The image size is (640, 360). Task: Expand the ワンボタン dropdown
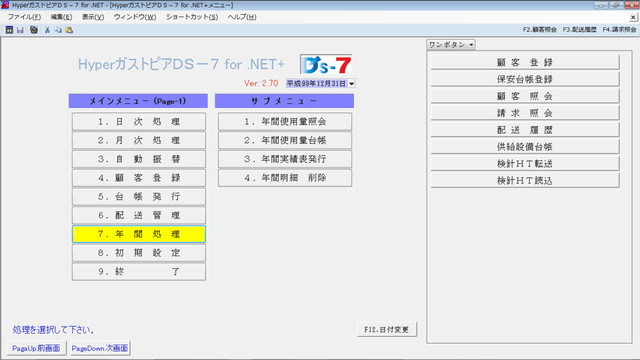click(451, 44)
